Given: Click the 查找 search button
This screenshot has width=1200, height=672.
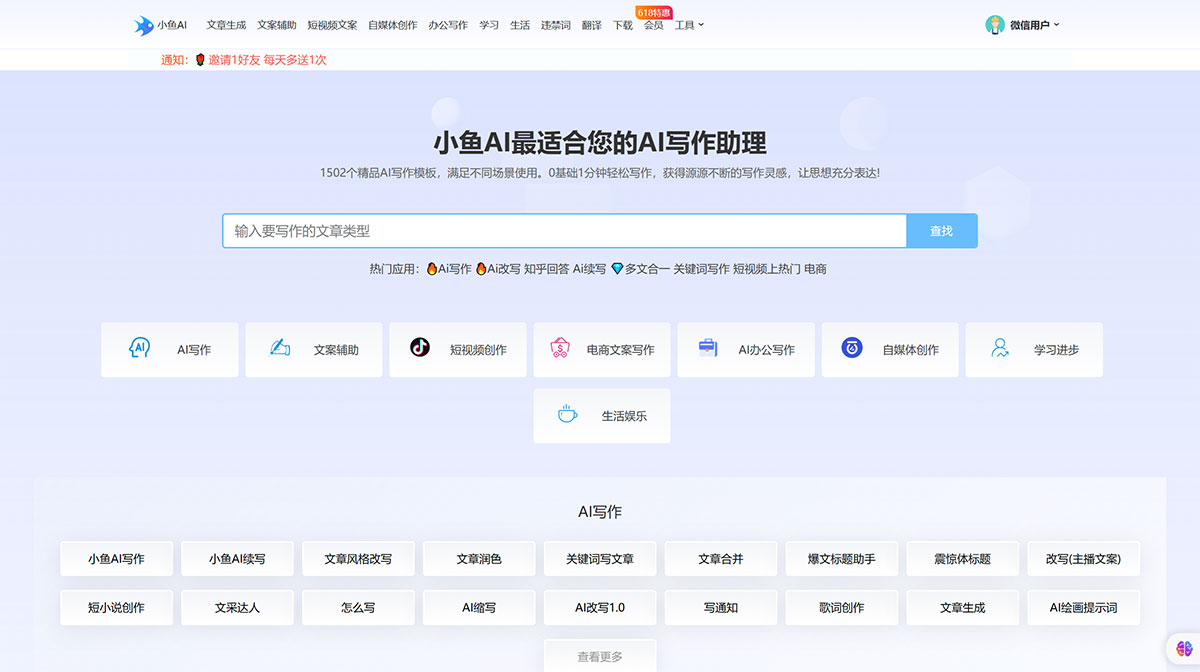Looking at the screenshot, I should coord(941,230).
